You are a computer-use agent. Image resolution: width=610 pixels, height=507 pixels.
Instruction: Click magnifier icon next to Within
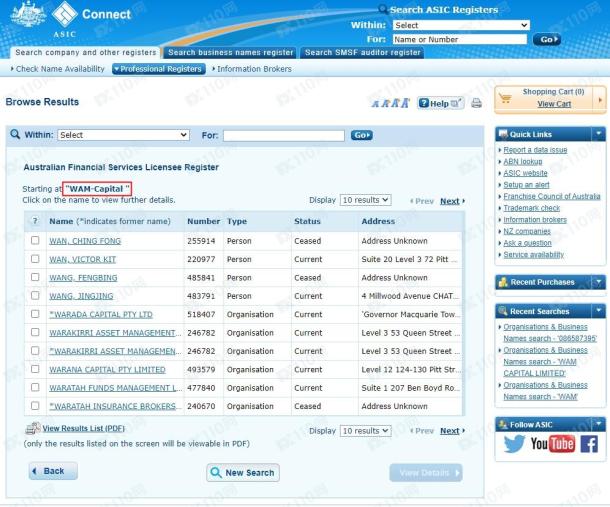pos(15,135)
